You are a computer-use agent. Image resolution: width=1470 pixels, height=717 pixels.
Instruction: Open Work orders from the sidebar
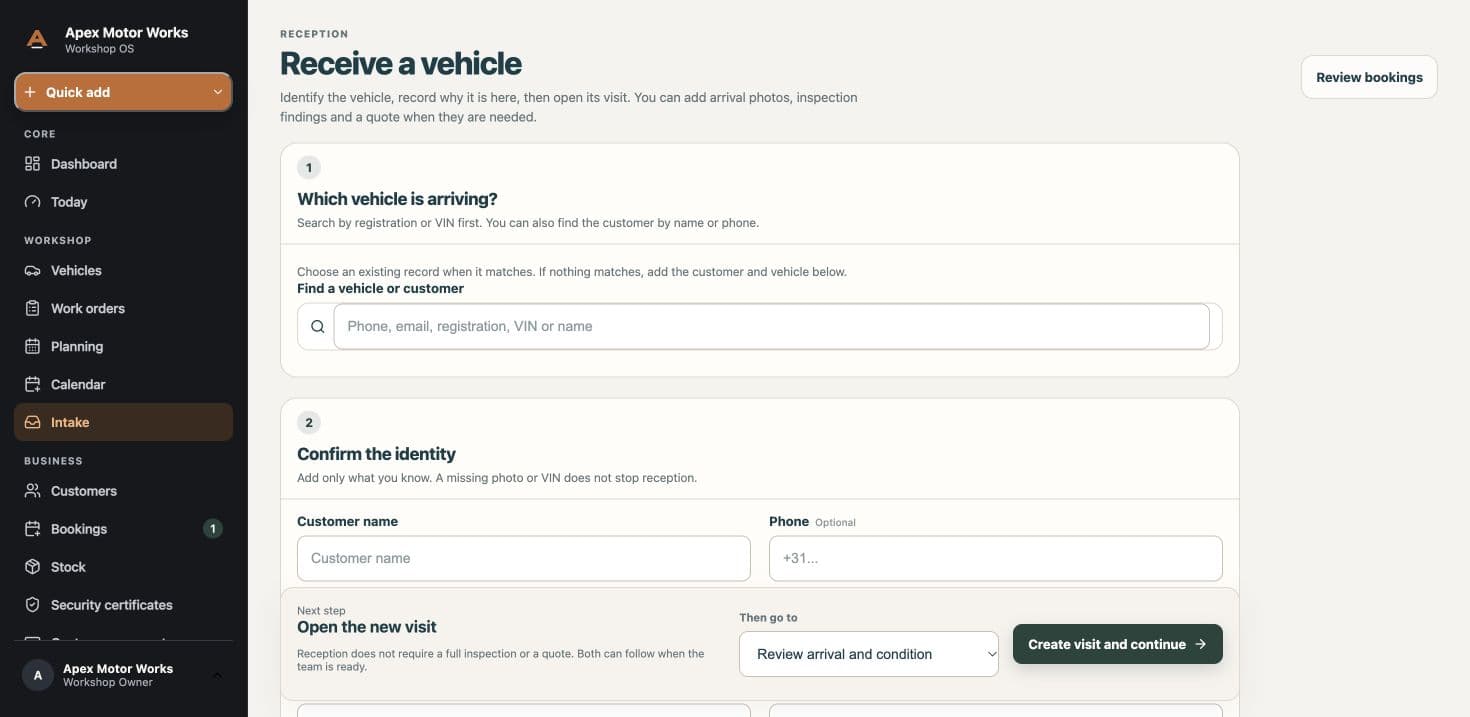[x=123, y=309]
